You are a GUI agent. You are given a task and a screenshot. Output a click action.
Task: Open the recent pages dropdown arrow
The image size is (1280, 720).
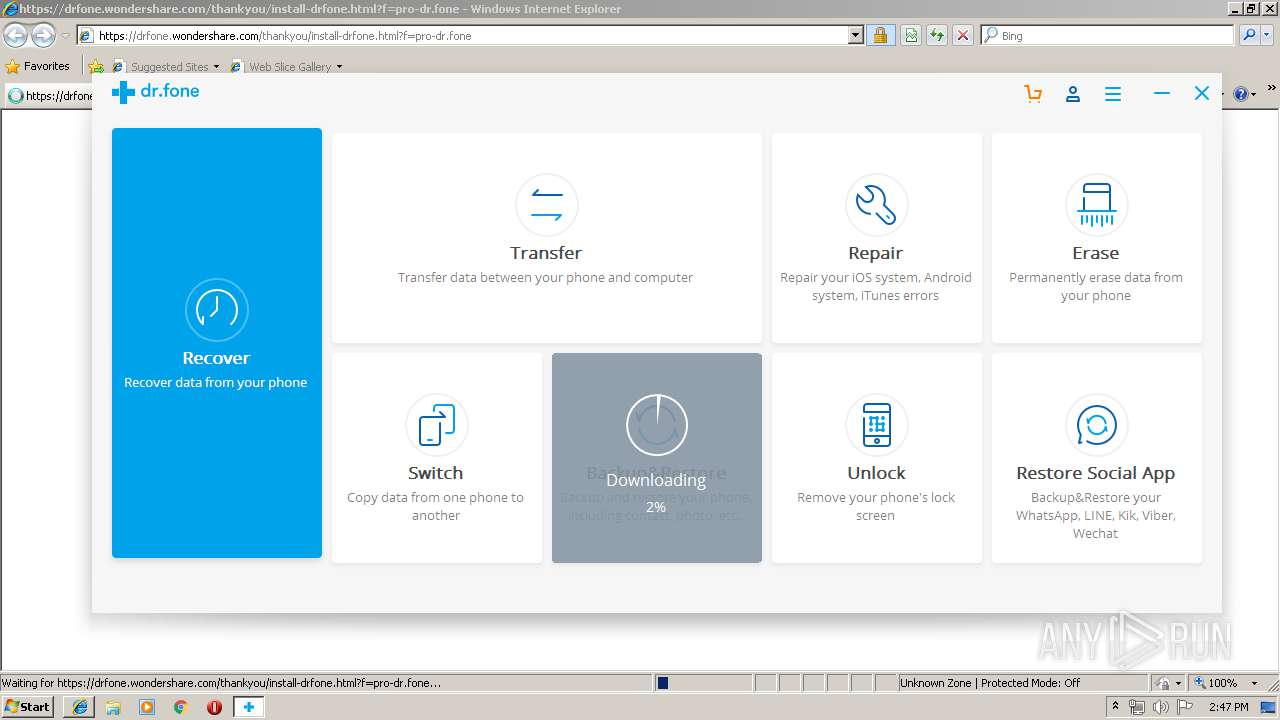[65, 36]
